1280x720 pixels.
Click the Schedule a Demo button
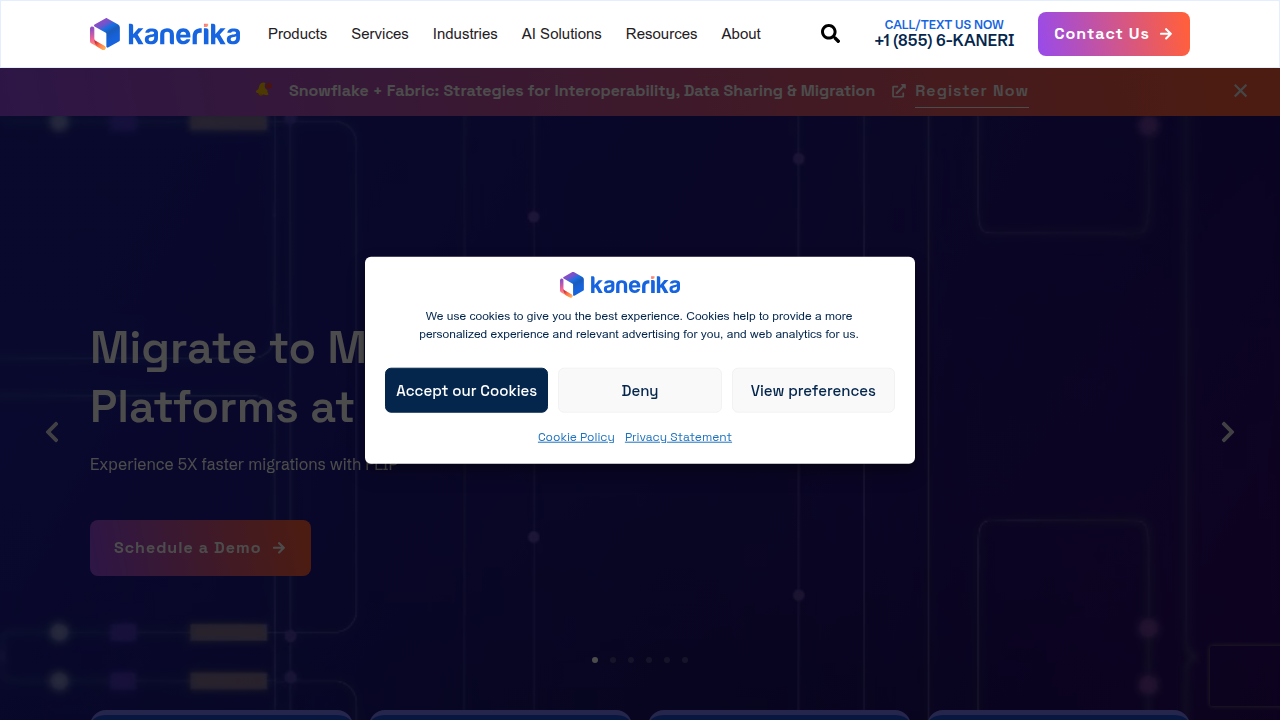click(x=200, y=548)
